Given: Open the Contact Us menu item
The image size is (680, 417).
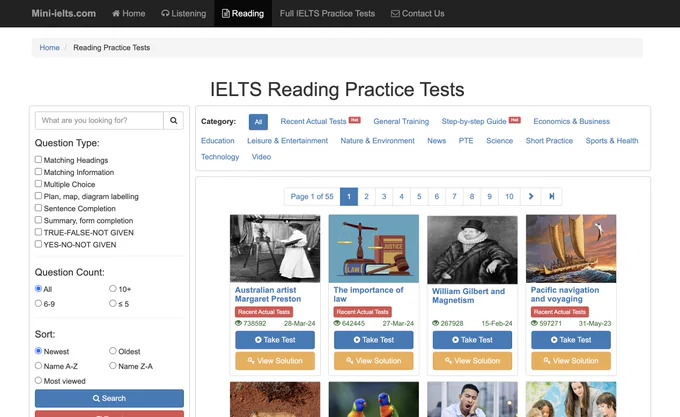Looking at the screenshot, I should click(x=418, y=13).
